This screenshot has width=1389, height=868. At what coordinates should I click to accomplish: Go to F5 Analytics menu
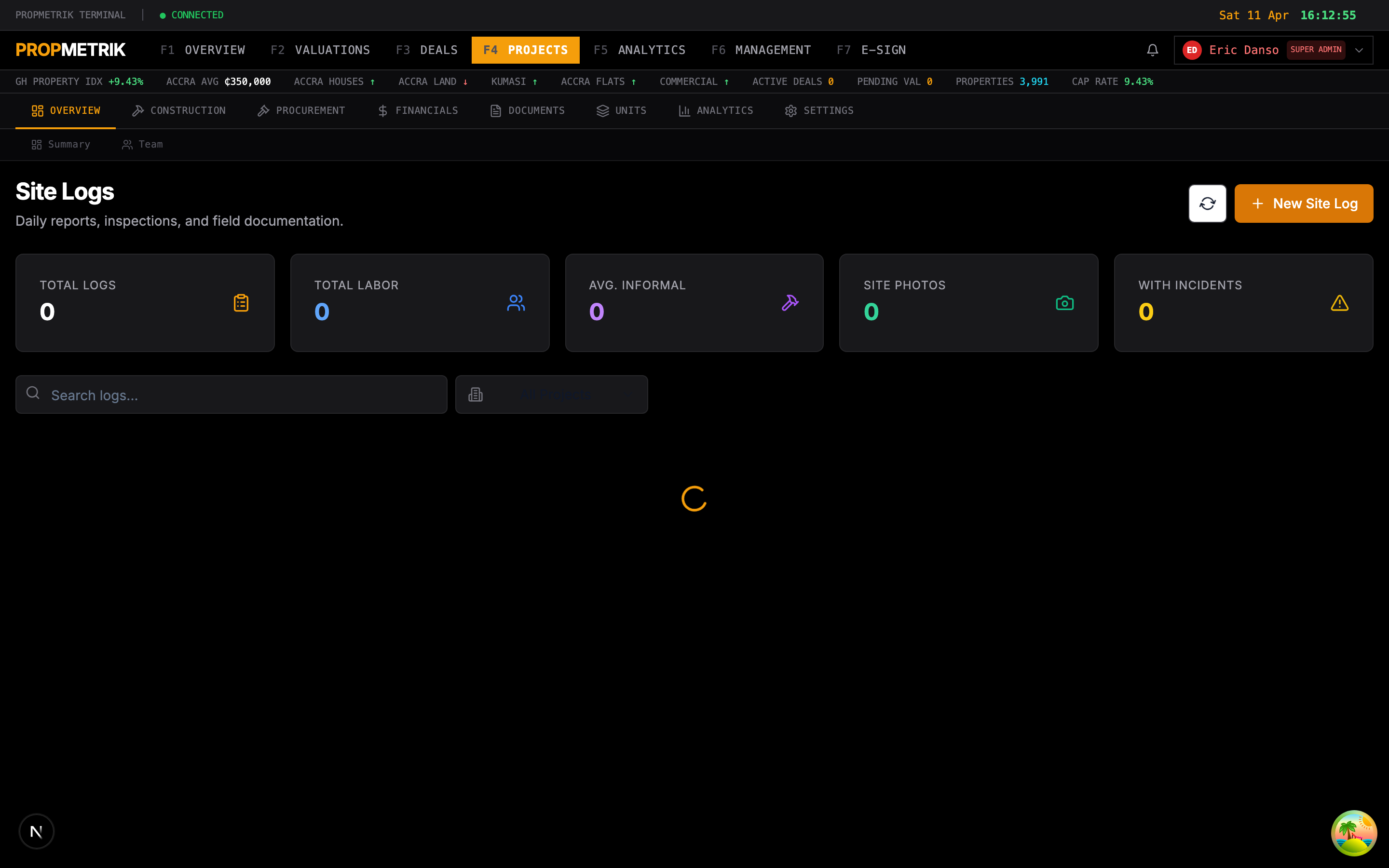(640, 50)
